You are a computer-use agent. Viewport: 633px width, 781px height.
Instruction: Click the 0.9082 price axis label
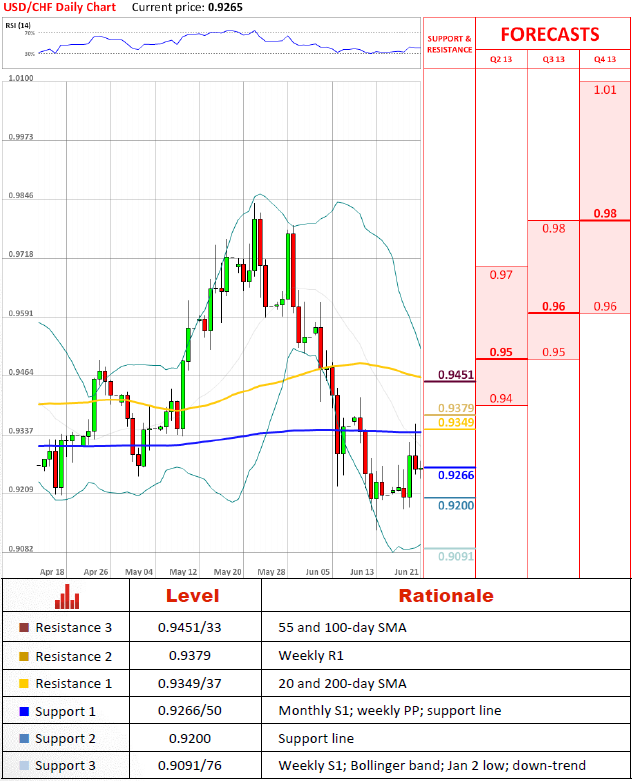21,549
